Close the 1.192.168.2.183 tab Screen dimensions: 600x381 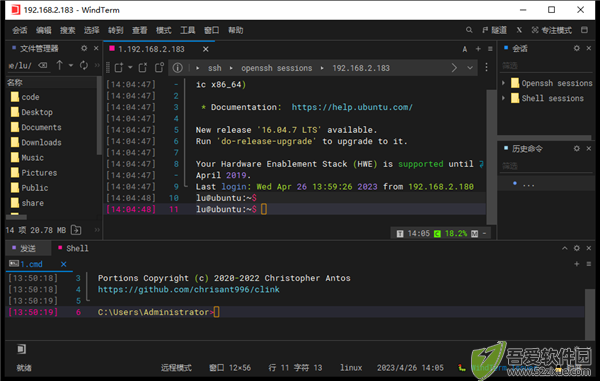tap(205, 49)
